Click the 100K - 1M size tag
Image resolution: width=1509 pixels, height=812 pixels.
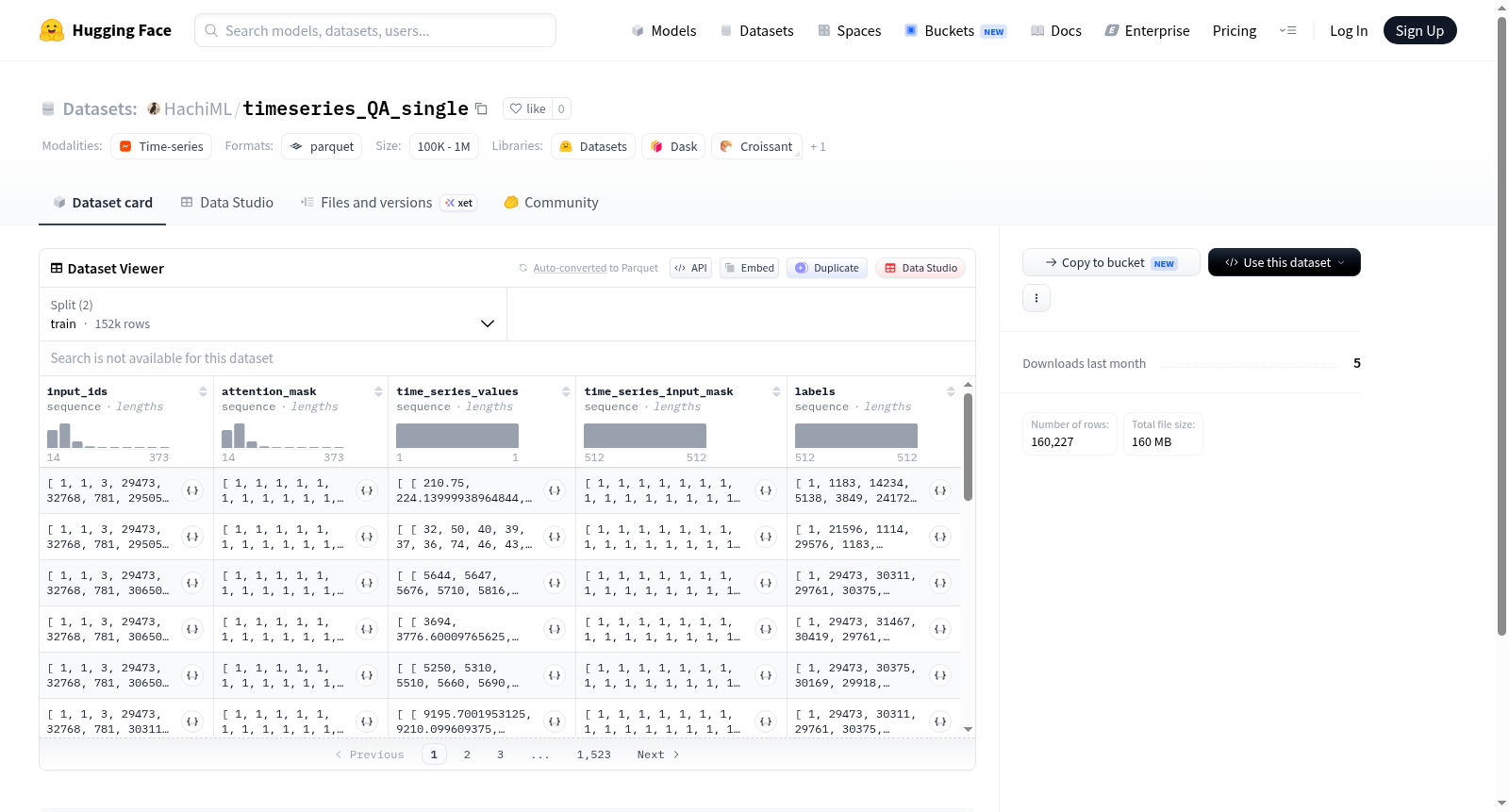(x=444, y=146)
